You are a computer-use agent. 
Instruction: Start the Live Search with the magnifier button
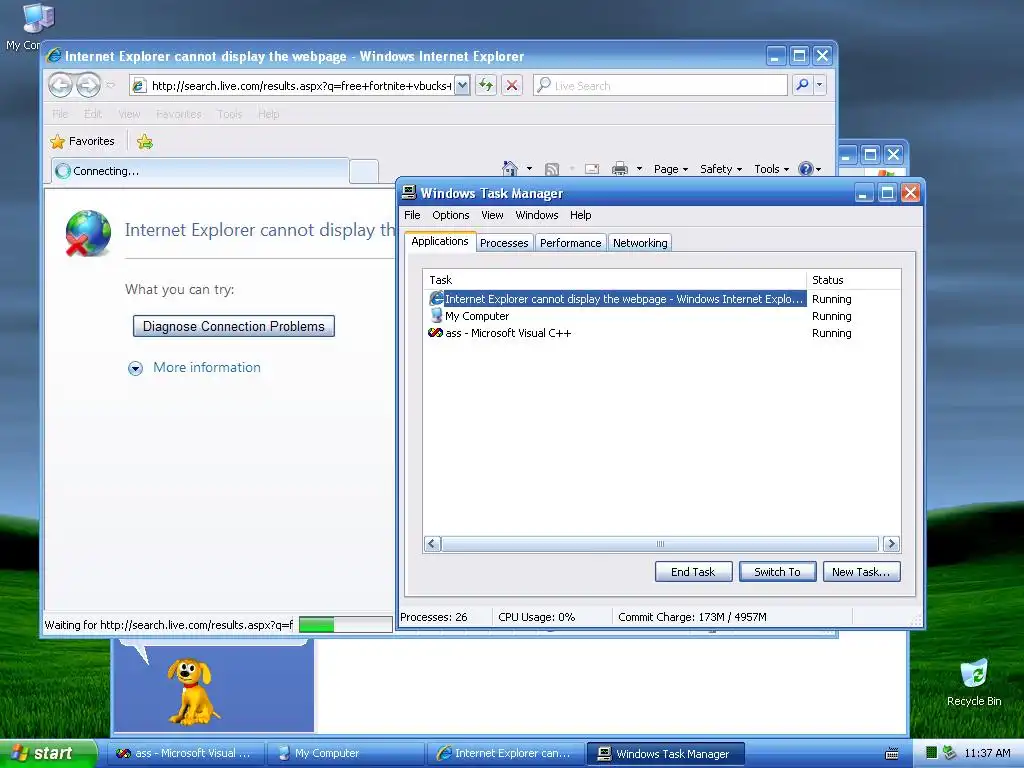point(802,85)
